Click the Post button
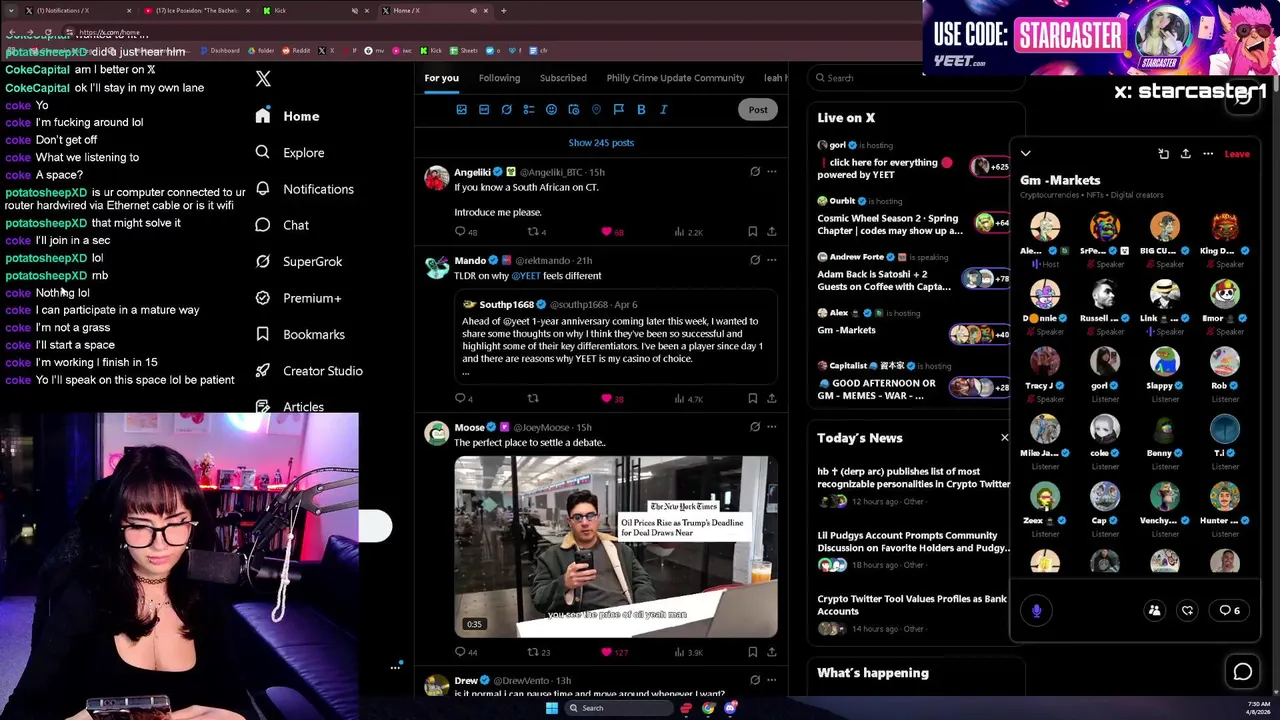Image resolution: width=1280 pixels, height=720 pixels. tap(758, 110)
